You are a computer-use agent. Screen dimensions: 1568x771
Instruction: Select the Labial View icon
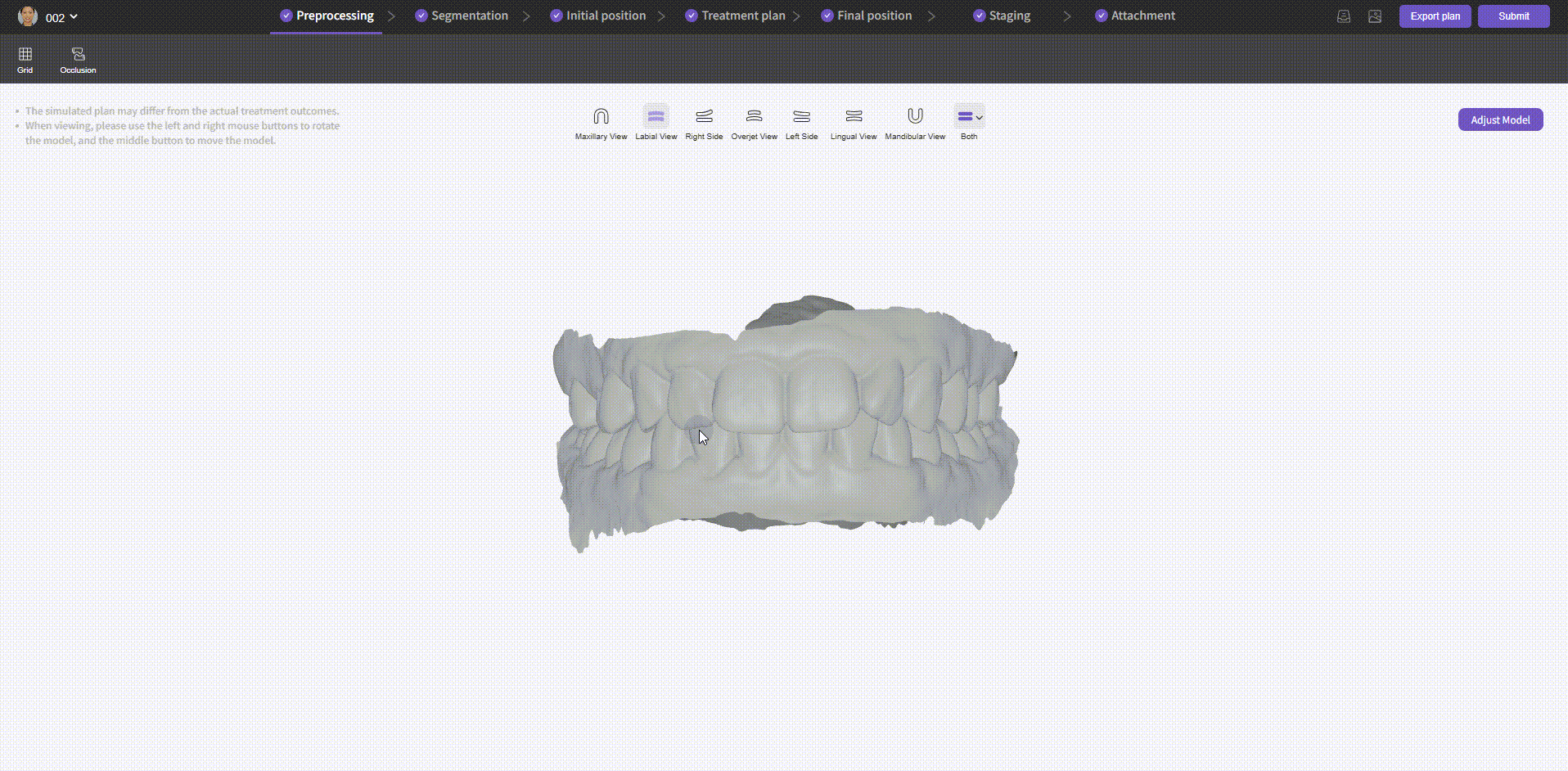click(x=656, y=116)
